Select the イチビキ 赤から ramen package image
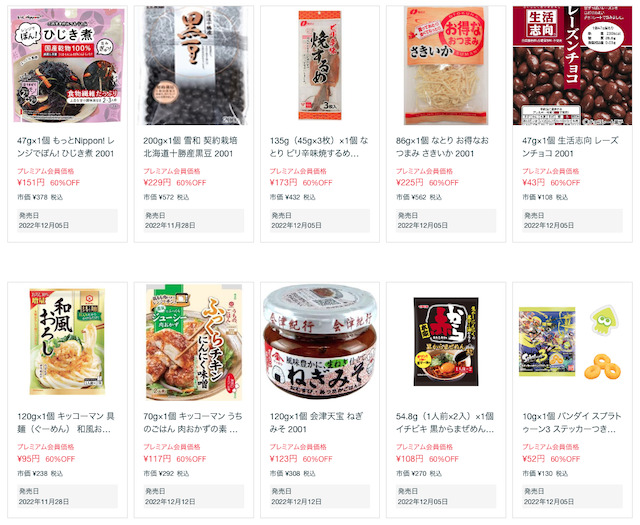The image size is (640, 525). (446, 342)
